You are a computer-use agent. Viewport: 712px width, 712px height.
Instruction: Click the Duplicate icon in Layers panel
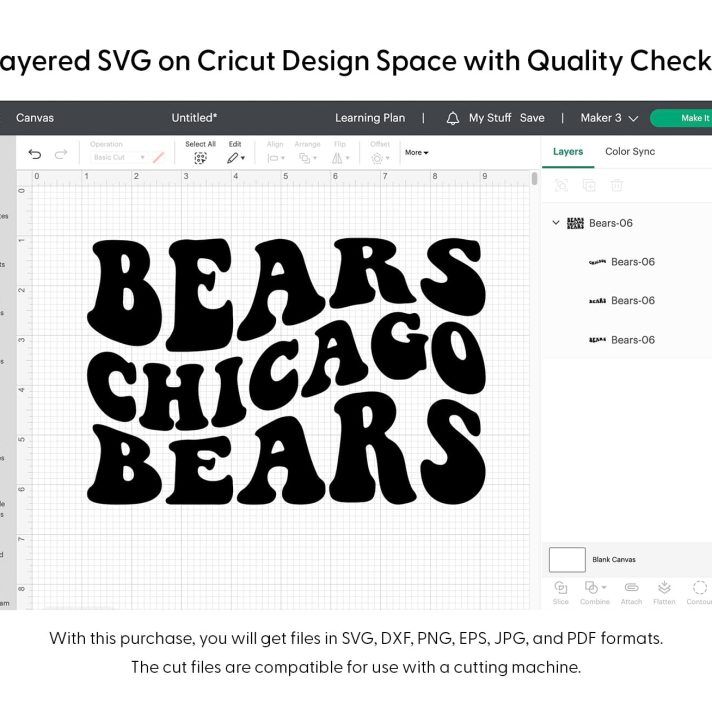tap(589, 185)
